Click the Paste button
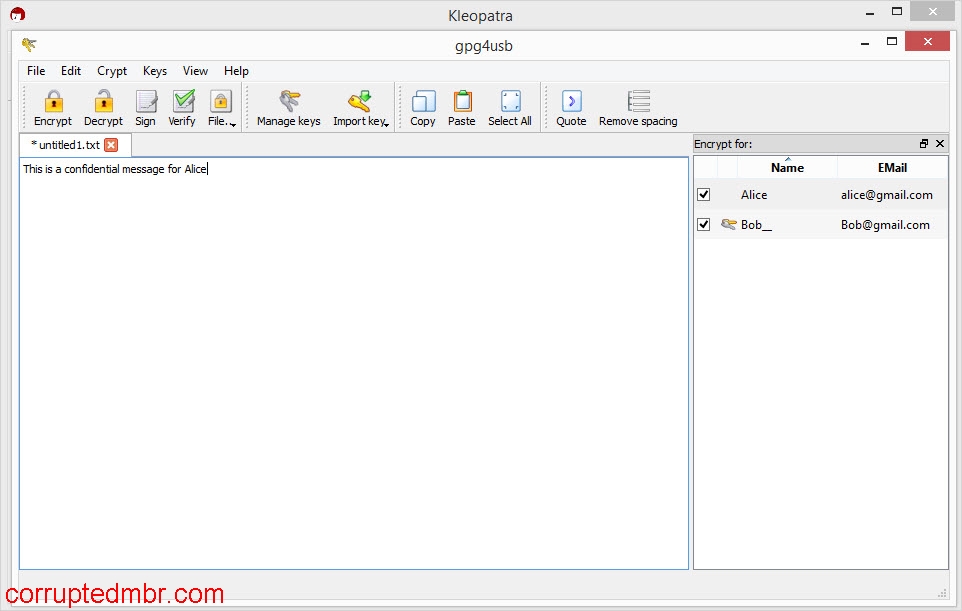 461,105
